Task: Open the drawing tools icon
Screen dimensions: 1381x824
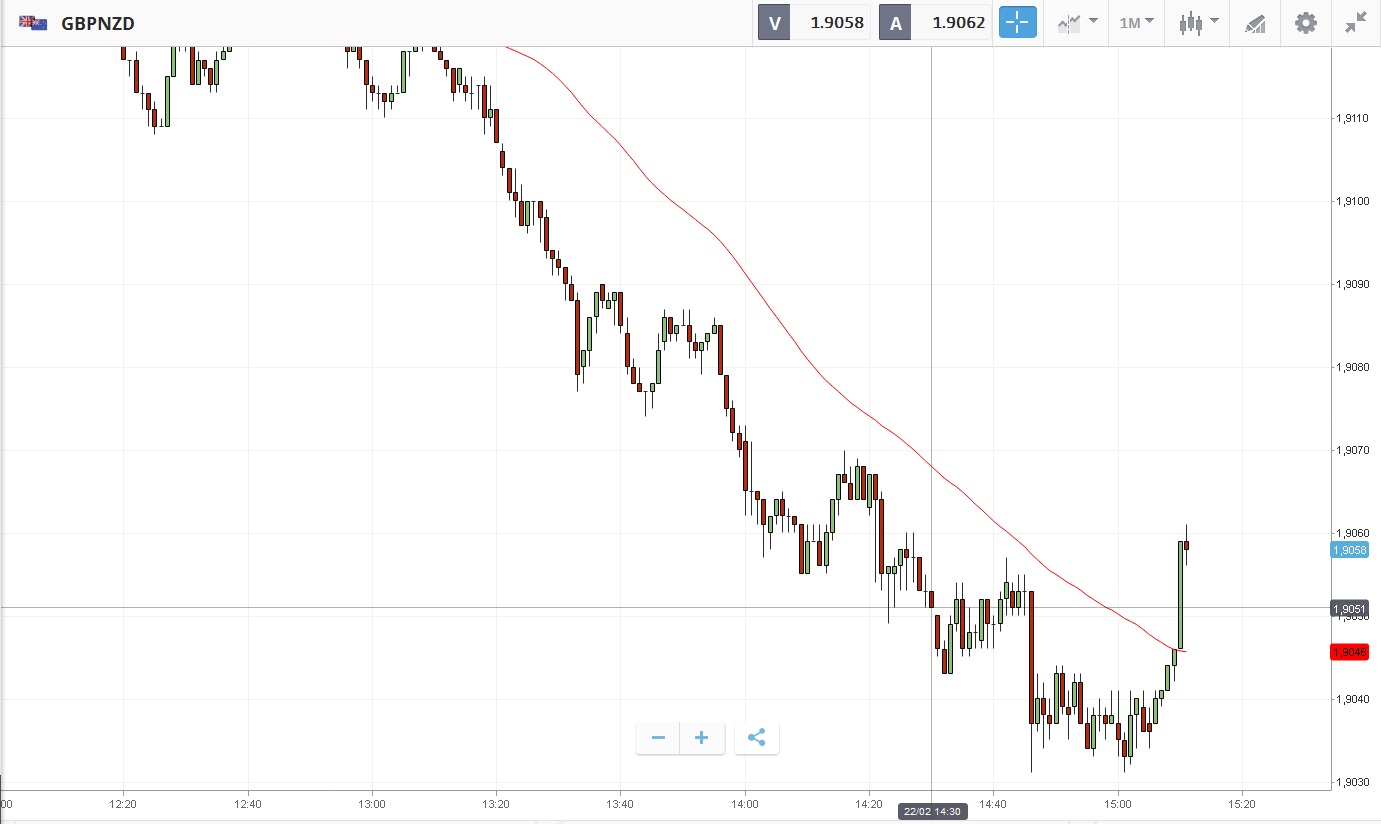Action: pyautogui.click(x=1255, y=23)
